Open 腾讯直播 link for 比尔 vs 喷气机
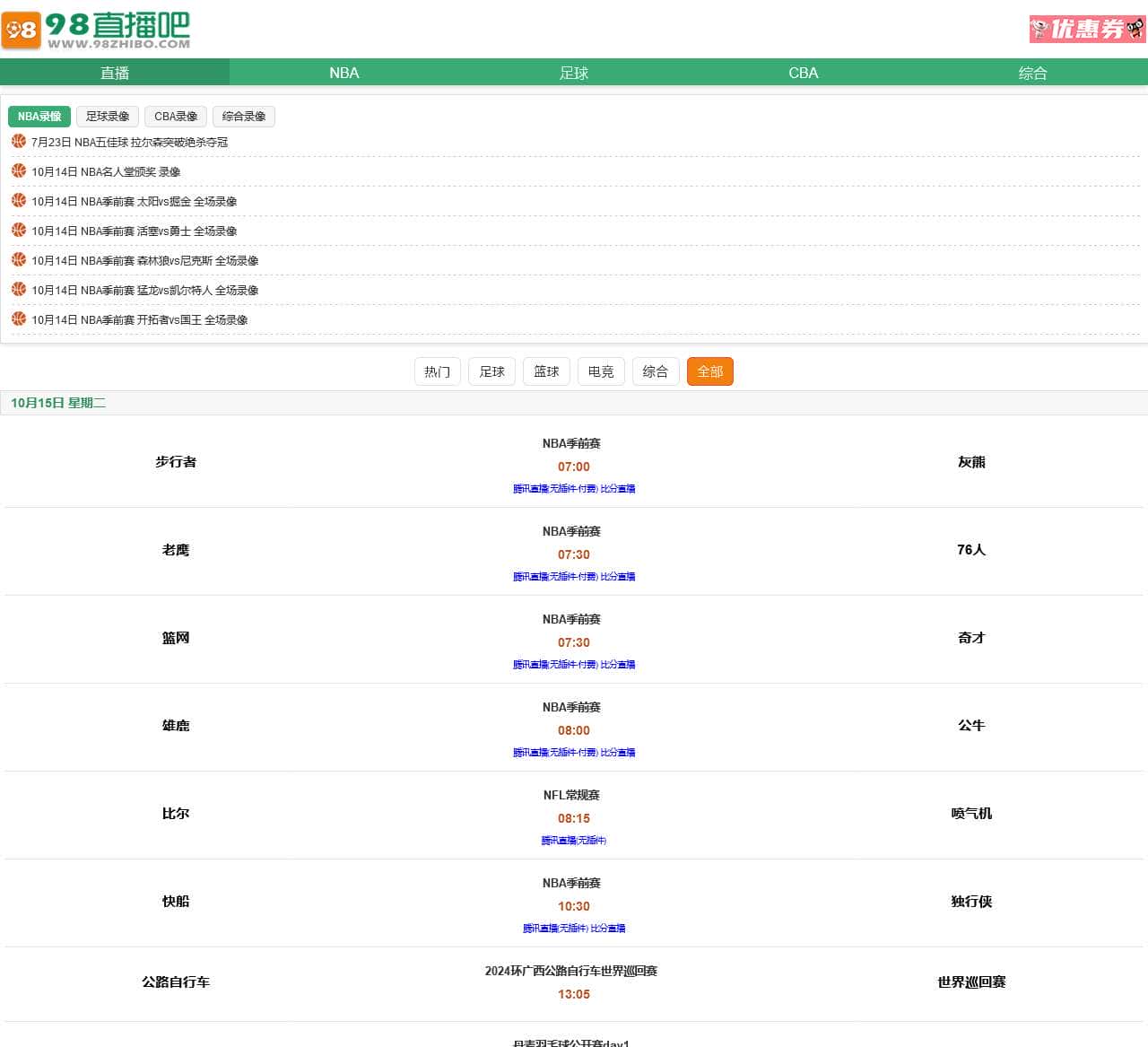The image size is (1148, 1047). pyautogui.click(x=573, y=841)
